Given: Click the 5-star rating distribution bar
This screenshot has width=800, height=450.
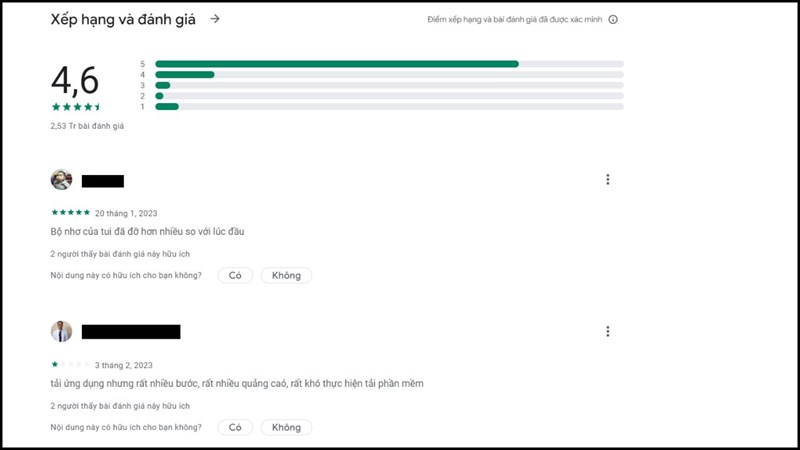Looking at the screenshot, I should coord(389,64).
